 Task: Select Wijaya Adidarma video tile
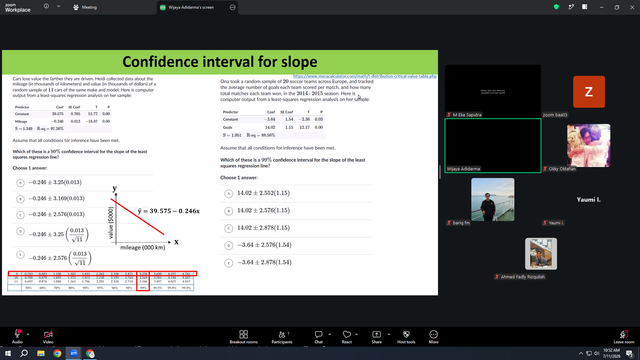(493, 145)
